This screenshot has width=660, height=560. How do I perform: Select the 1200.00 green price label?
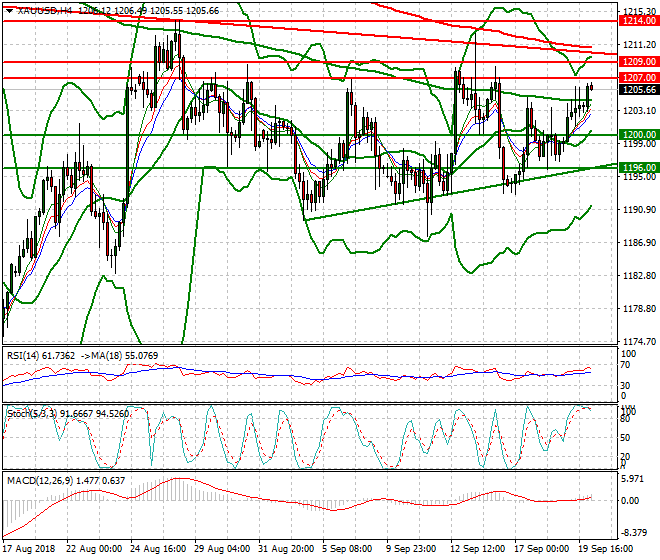(639, 135)
